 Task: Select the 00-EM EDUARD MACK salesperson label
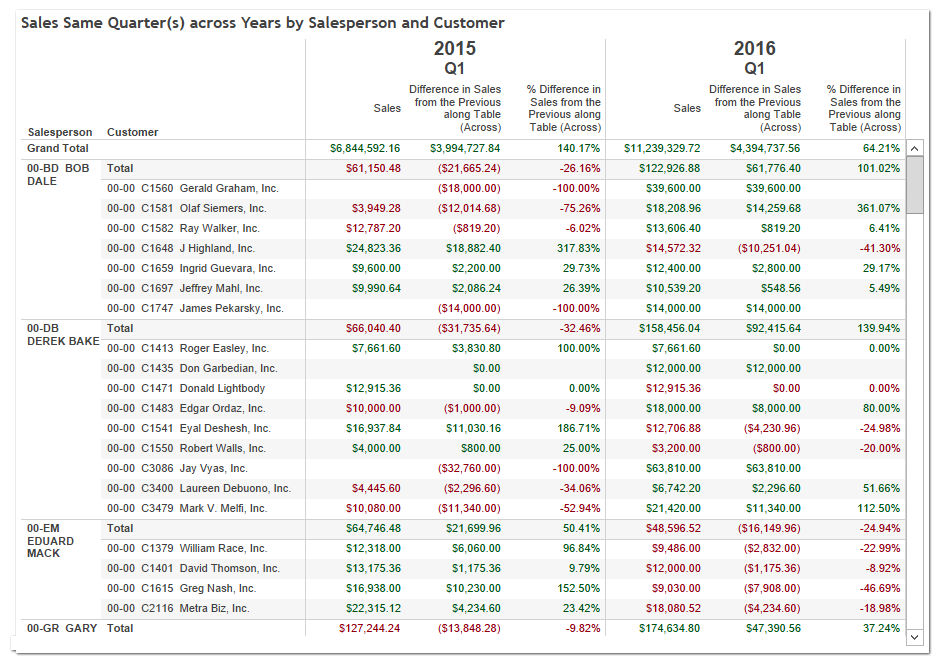tap(51, 540)
